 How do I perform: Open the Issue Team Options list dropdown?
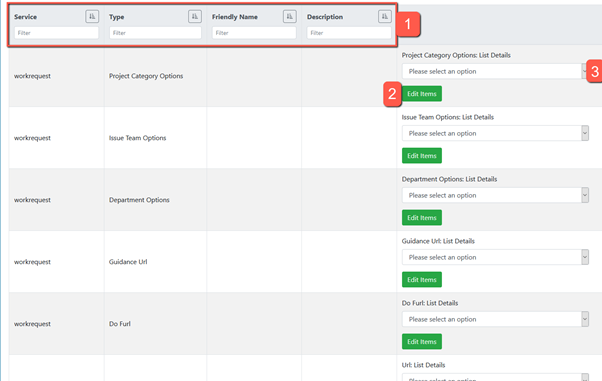click(495, 133)
